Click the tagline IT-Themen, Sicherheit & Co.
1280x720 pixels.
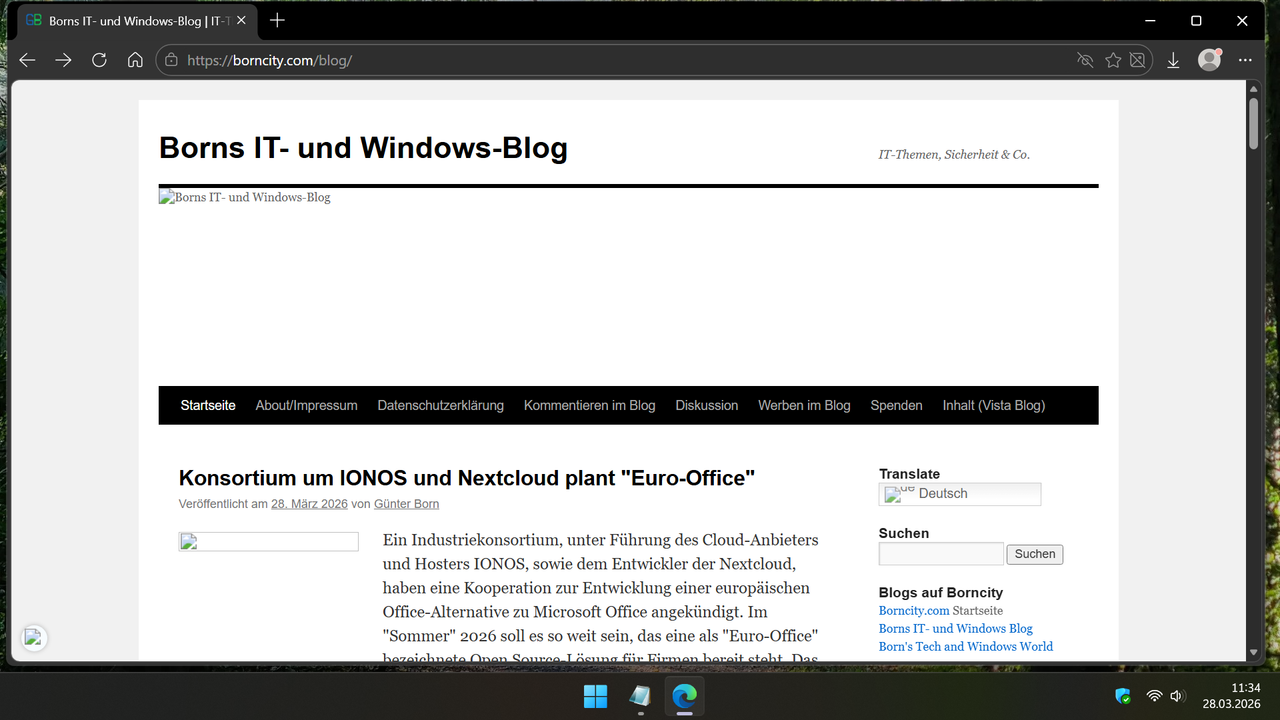954,154
